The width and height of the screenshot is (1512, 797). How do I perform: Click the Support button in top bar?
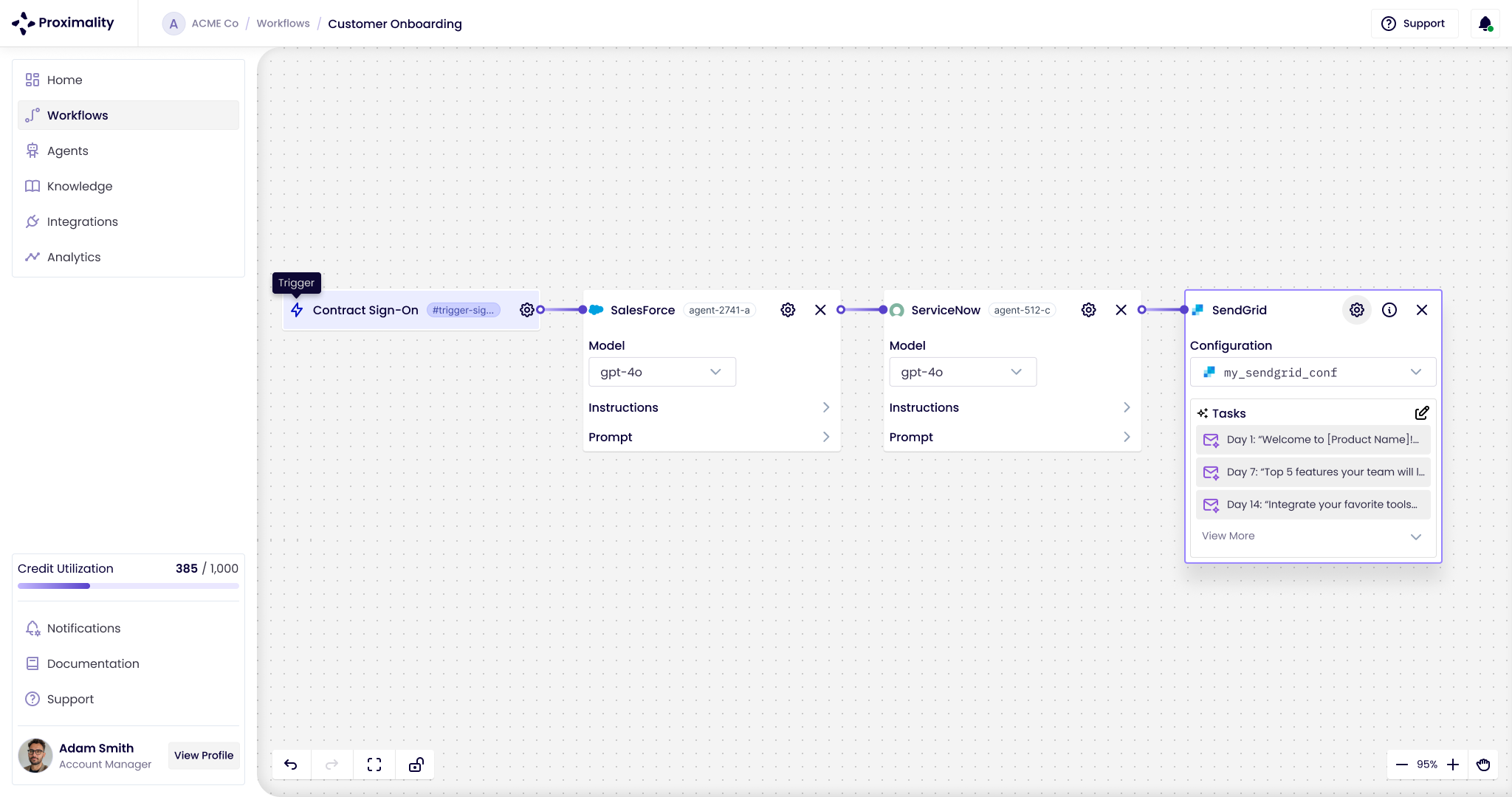(1414, 23)
